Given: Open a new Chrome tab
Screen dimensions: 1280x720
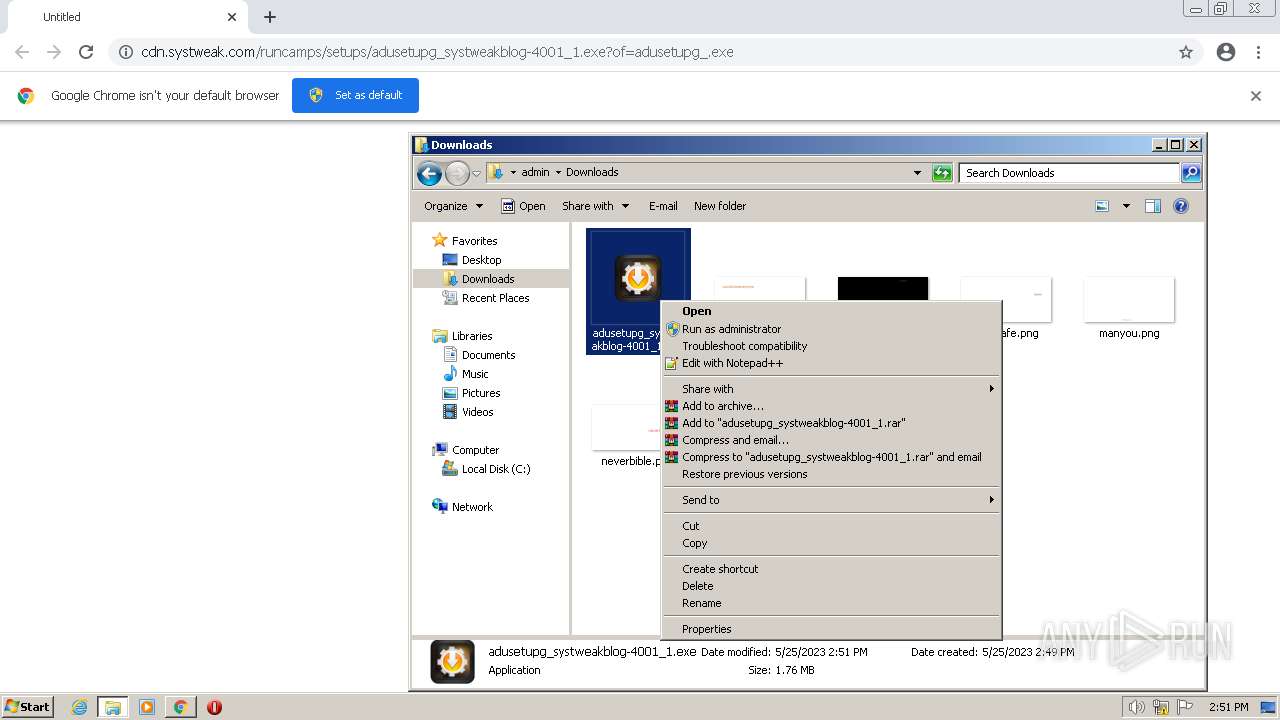Looking at the screenshot, I should 270,17.
